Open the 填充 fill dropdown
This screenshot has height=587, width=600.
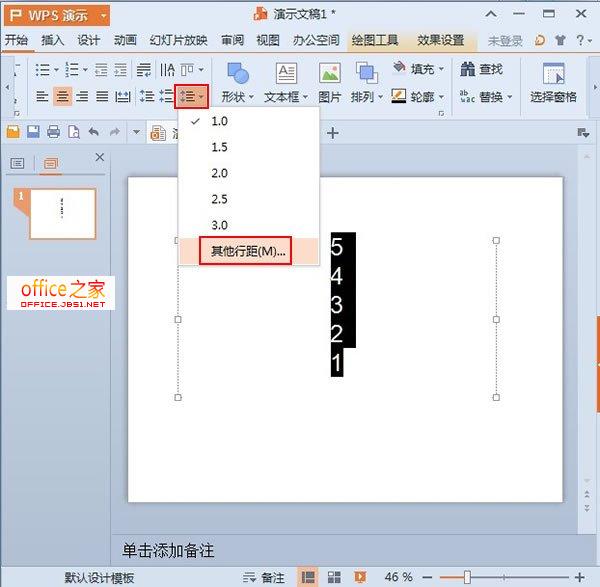[x=418, y=69]
